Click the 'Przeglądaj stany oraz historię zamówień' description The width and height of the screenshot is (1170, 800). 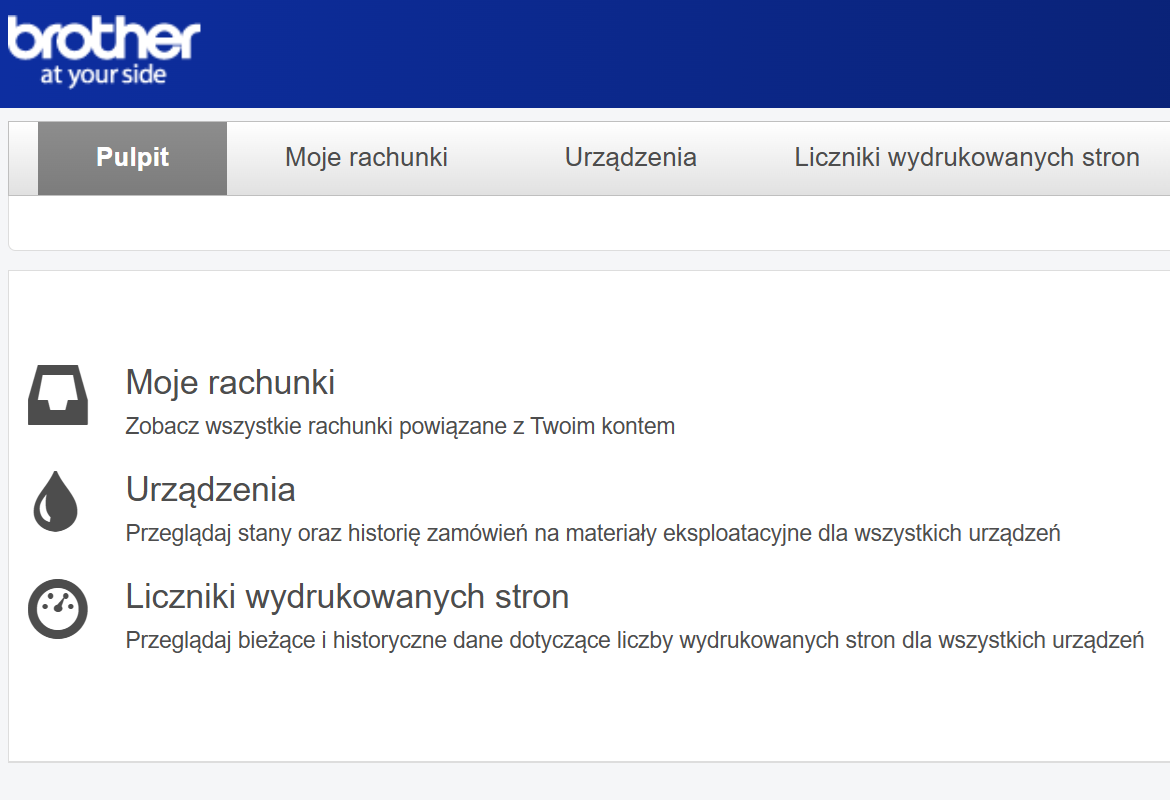[592, 533]
